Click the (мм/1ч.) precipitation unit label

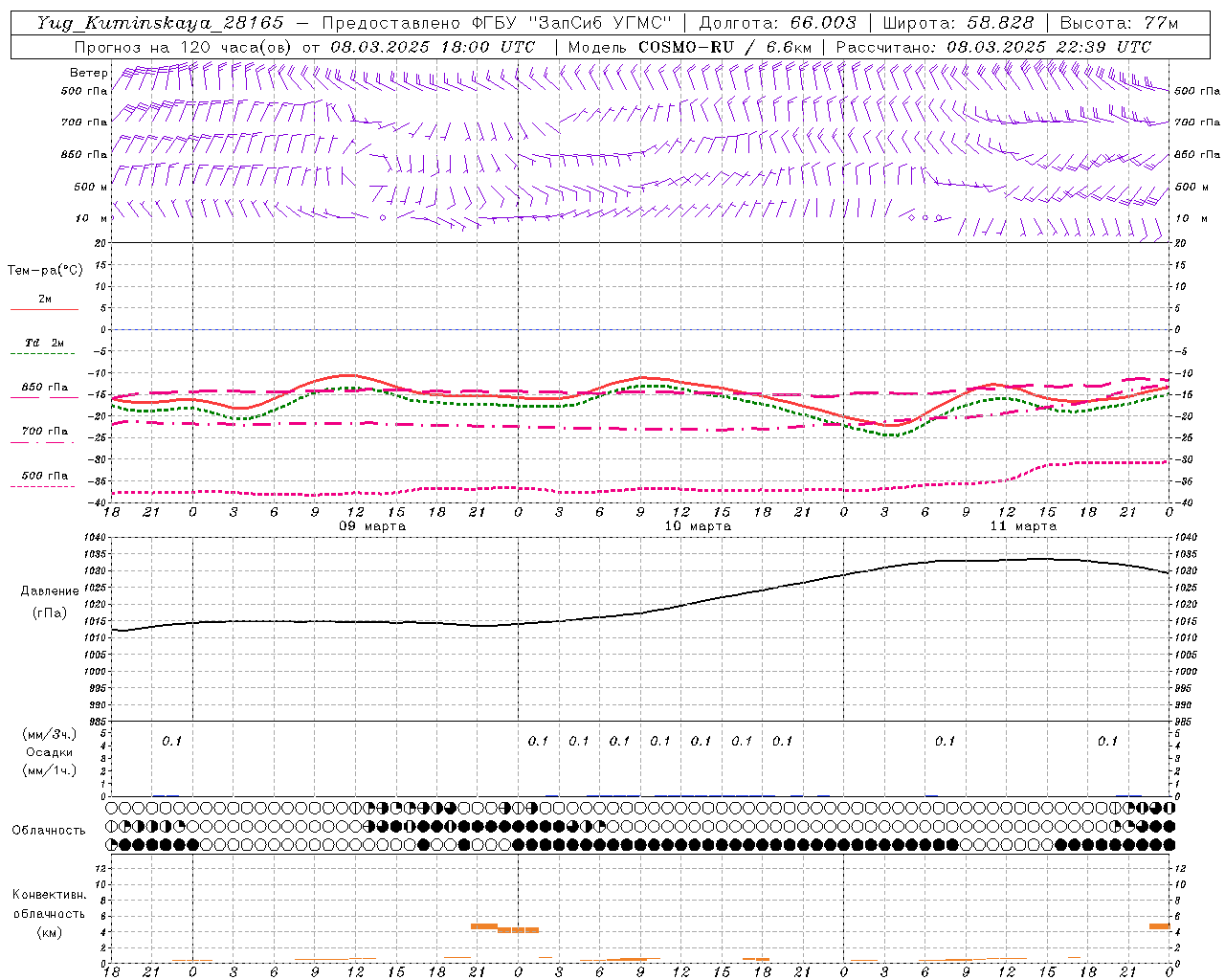pos(50,770)
